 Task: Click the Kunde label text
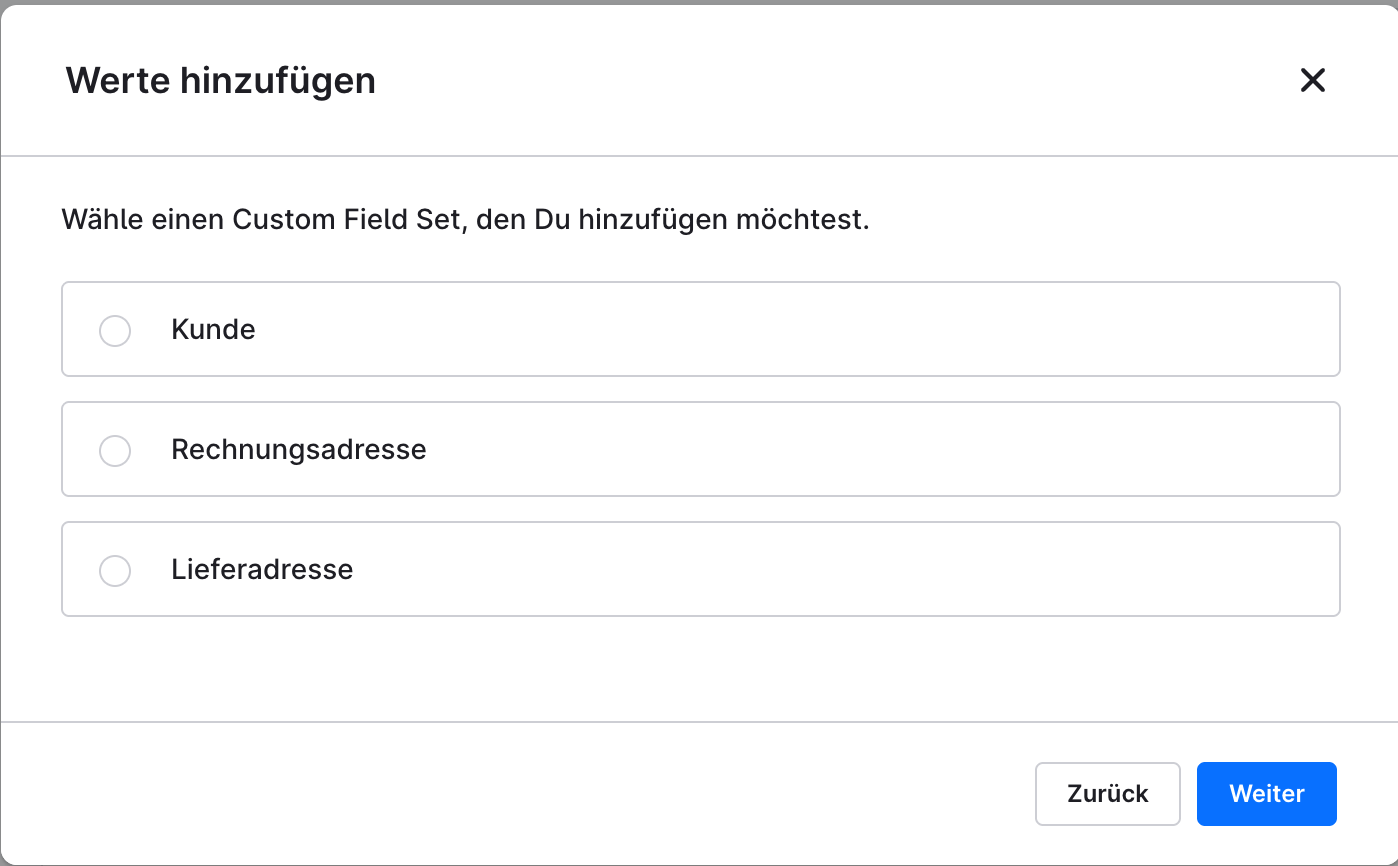(213, 330)
